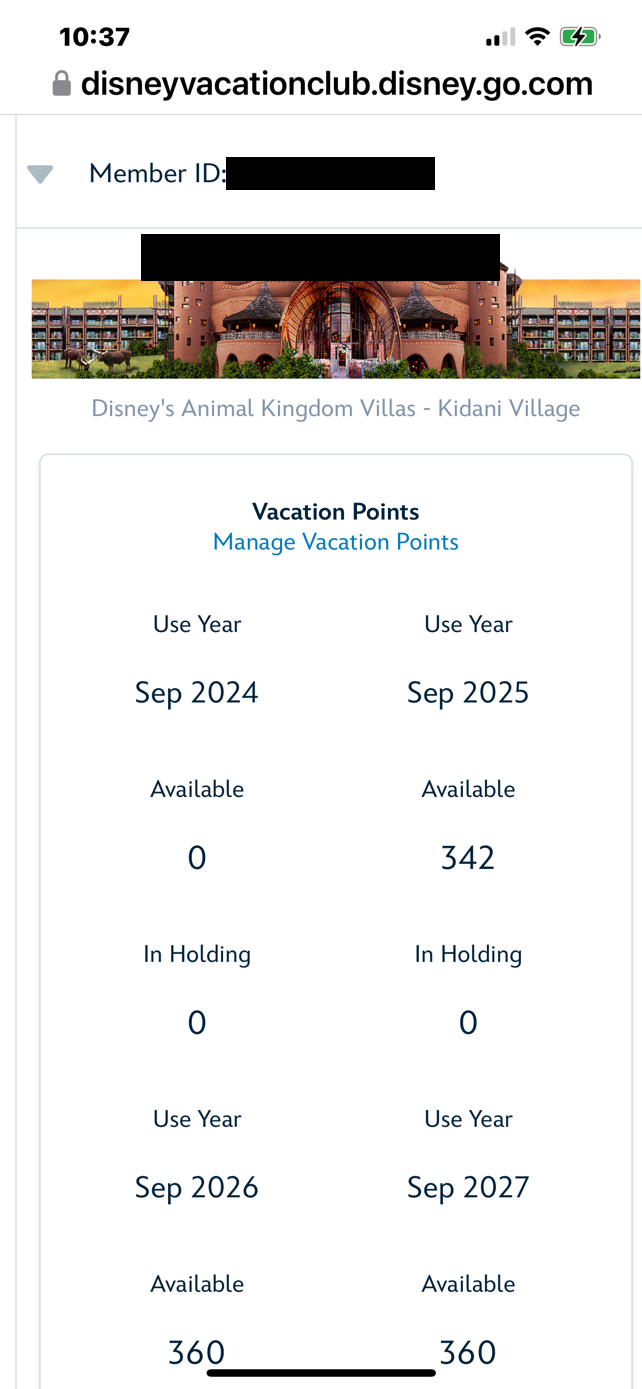642x1389 pixels.
Task: Click the Disney's Animal Kingdom Villas caption
Action: (x=336, y=408)
